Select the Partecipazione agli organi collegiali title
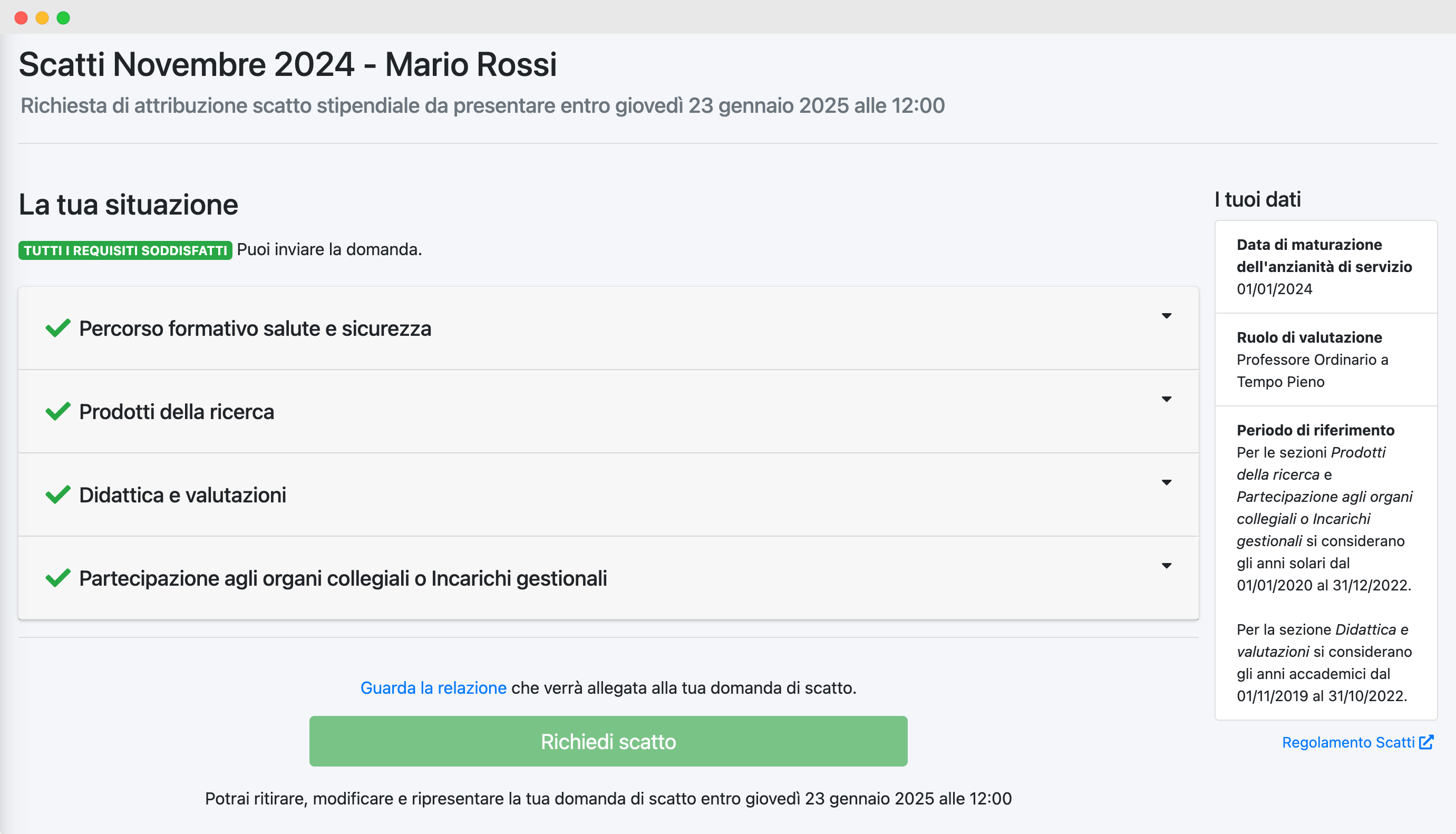The height and width of the screenshot is (834, 1456). (x=343, y=578)
